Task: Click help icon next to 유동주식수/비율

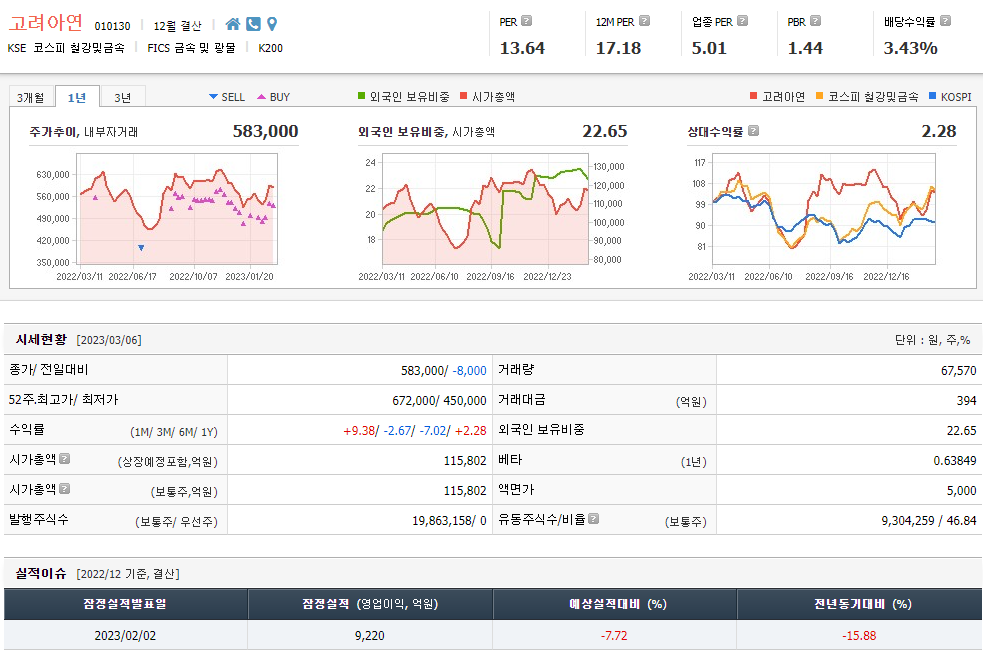Action: tap(593, 518)
